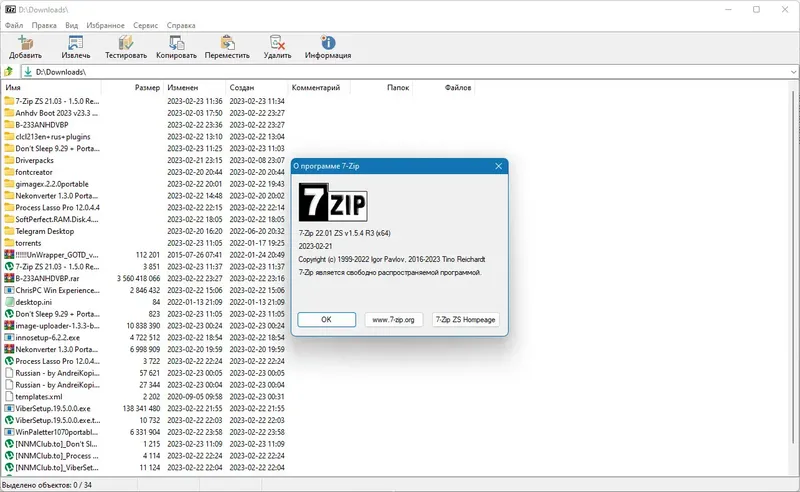Click OK in the About 7-Zip dialog
The width and height of the screenshot is (800, 492).
(x=327, y=319)
